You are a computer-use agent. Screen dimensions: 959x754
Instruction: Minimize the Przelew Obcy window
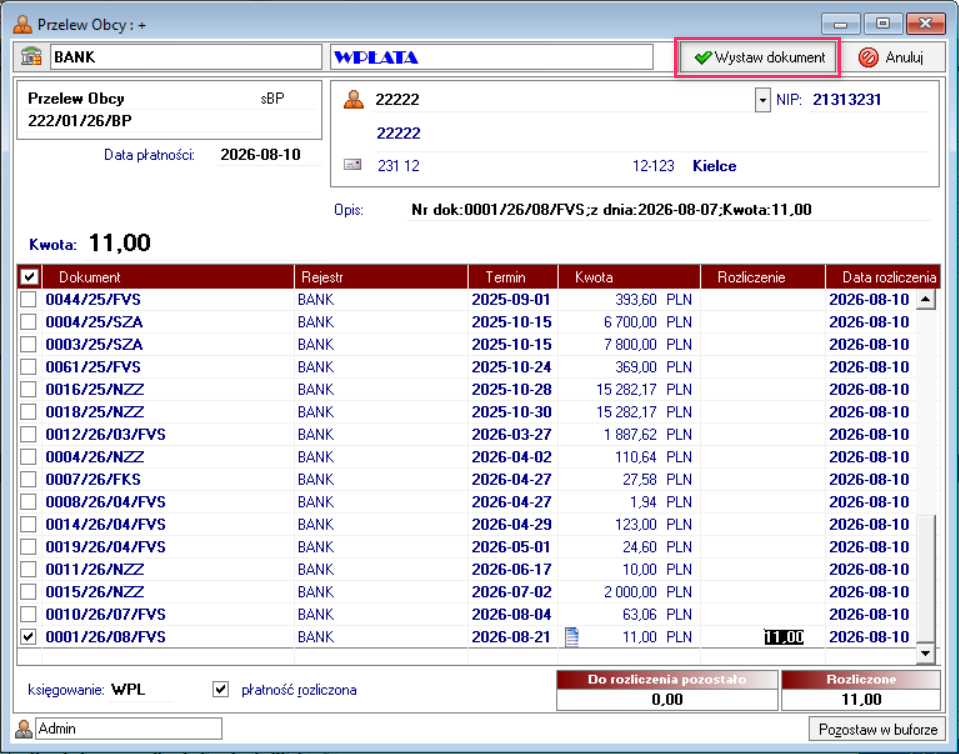click(841, 24)
